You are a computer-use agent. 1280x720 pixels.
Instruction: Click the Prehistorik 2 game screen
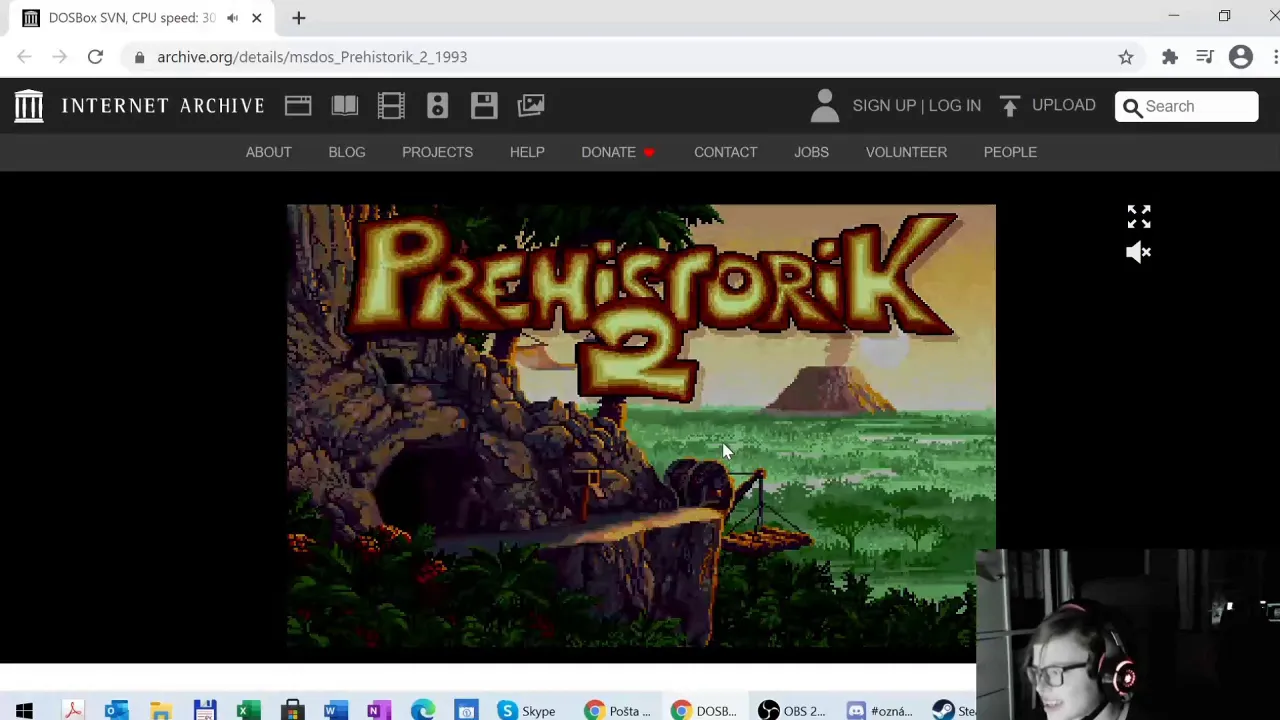641,425
